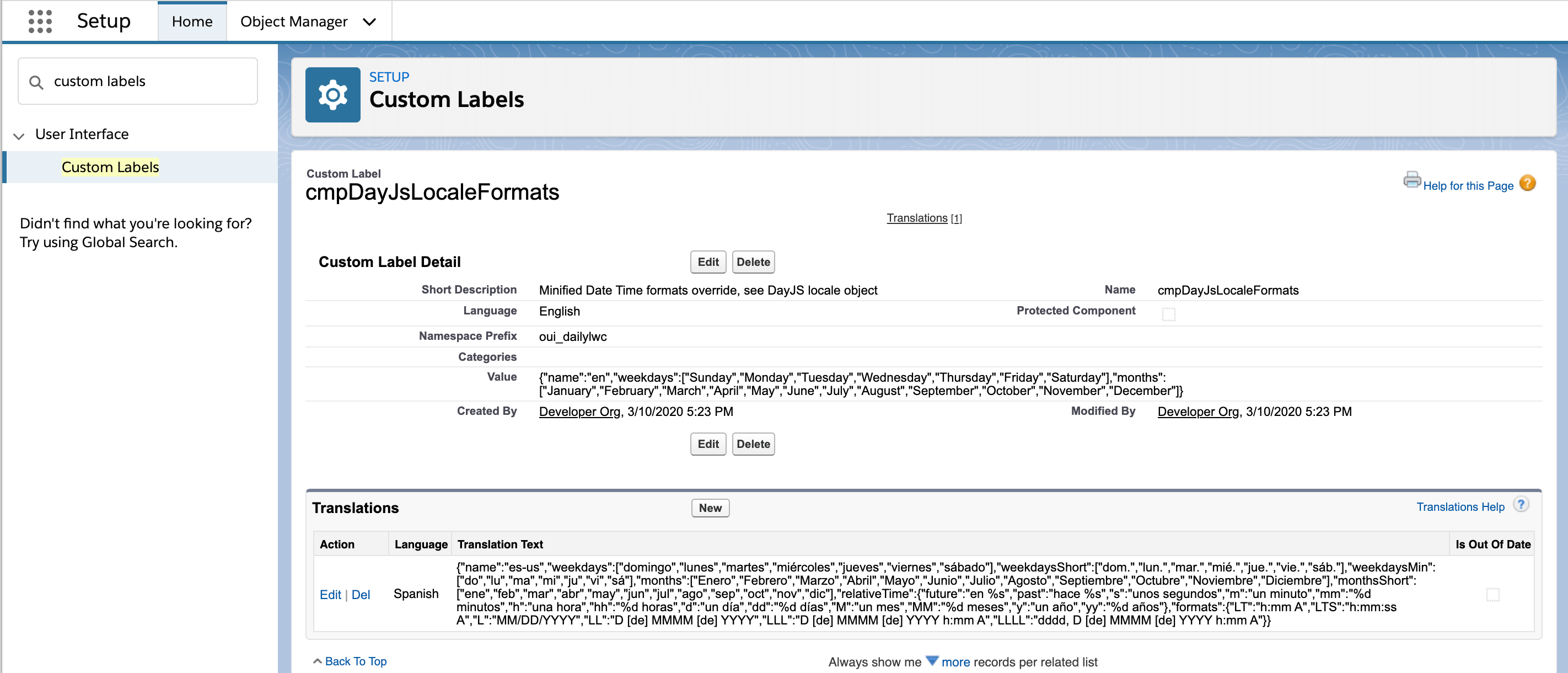Click the Translations Help question mark icon
This screenshot has width=1568, height=673.
(x=1521, y=504)
